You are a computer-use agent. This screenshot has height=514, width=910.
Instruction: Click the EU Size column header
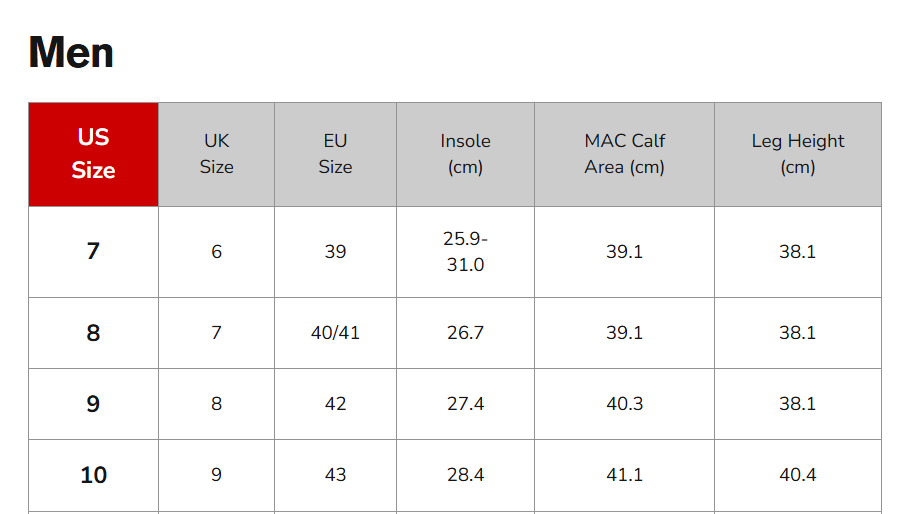pos(335,154)
